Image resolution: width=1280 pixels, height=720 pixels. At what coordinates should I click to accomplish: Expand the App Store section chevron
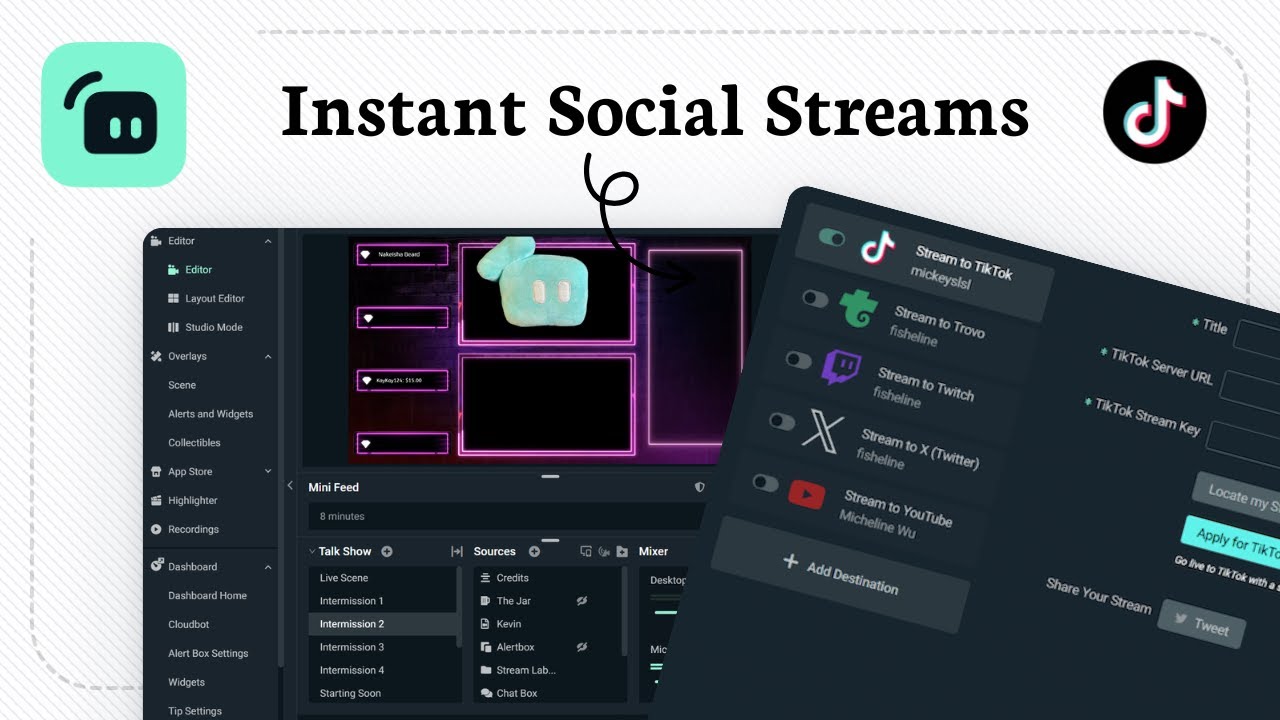[x=268, y=471]
